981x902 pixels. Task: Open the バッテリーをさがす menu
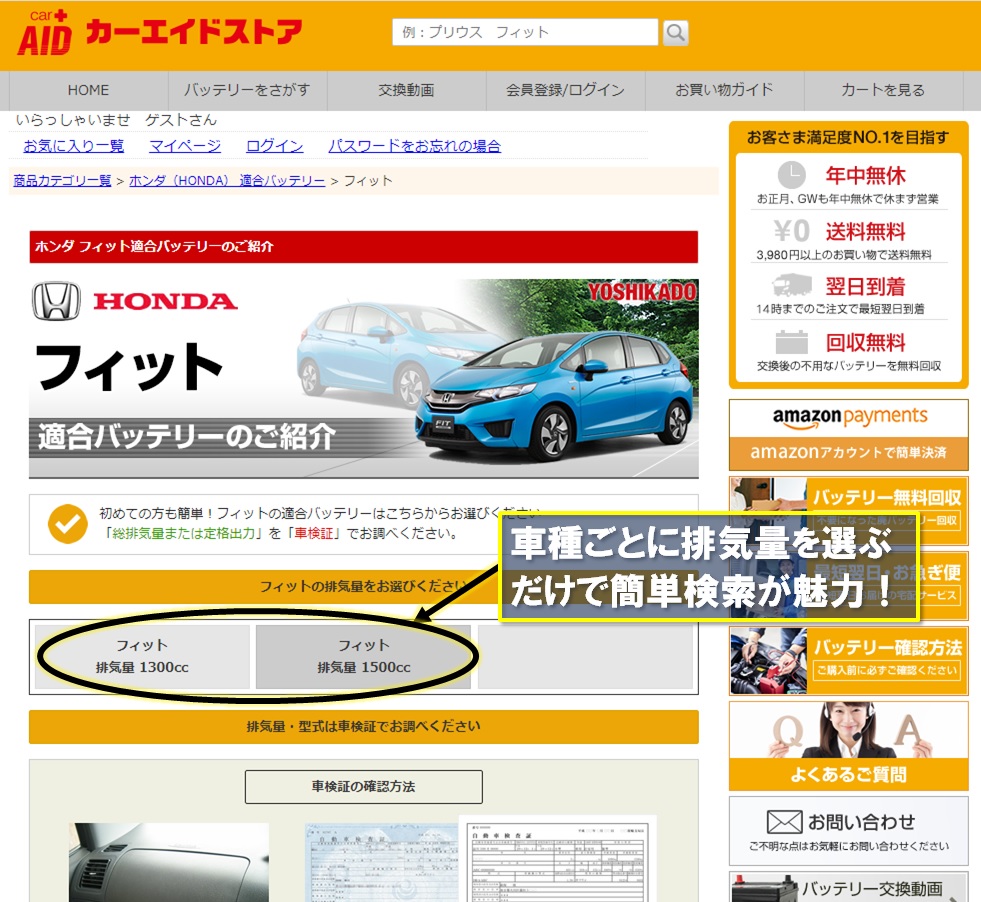point(247,90)
